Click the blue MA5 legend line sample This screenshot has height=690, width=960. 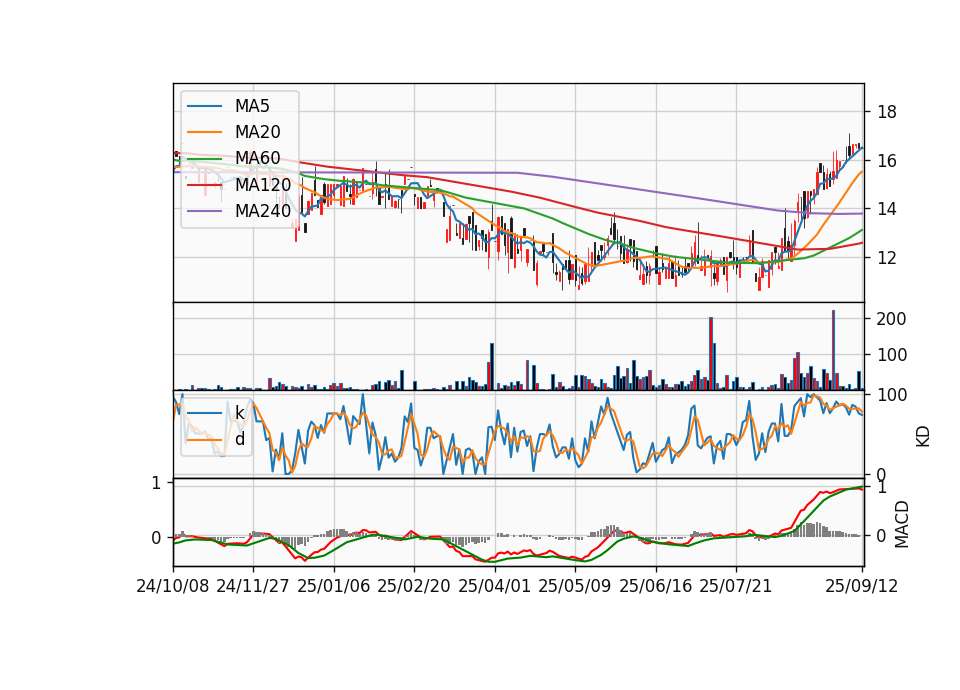tap(204, 107)
